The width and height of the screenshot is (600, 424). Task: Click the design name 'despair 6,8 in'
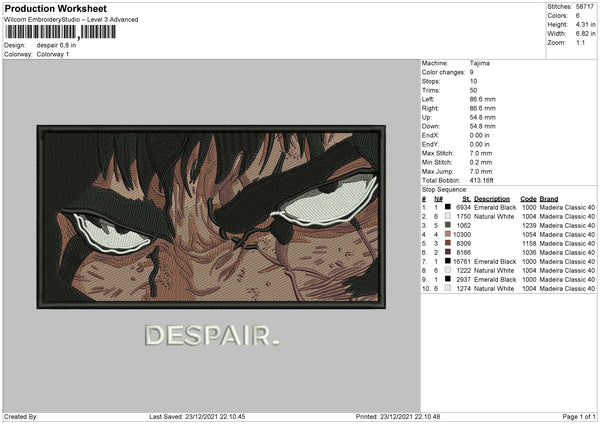coord(56,45)
